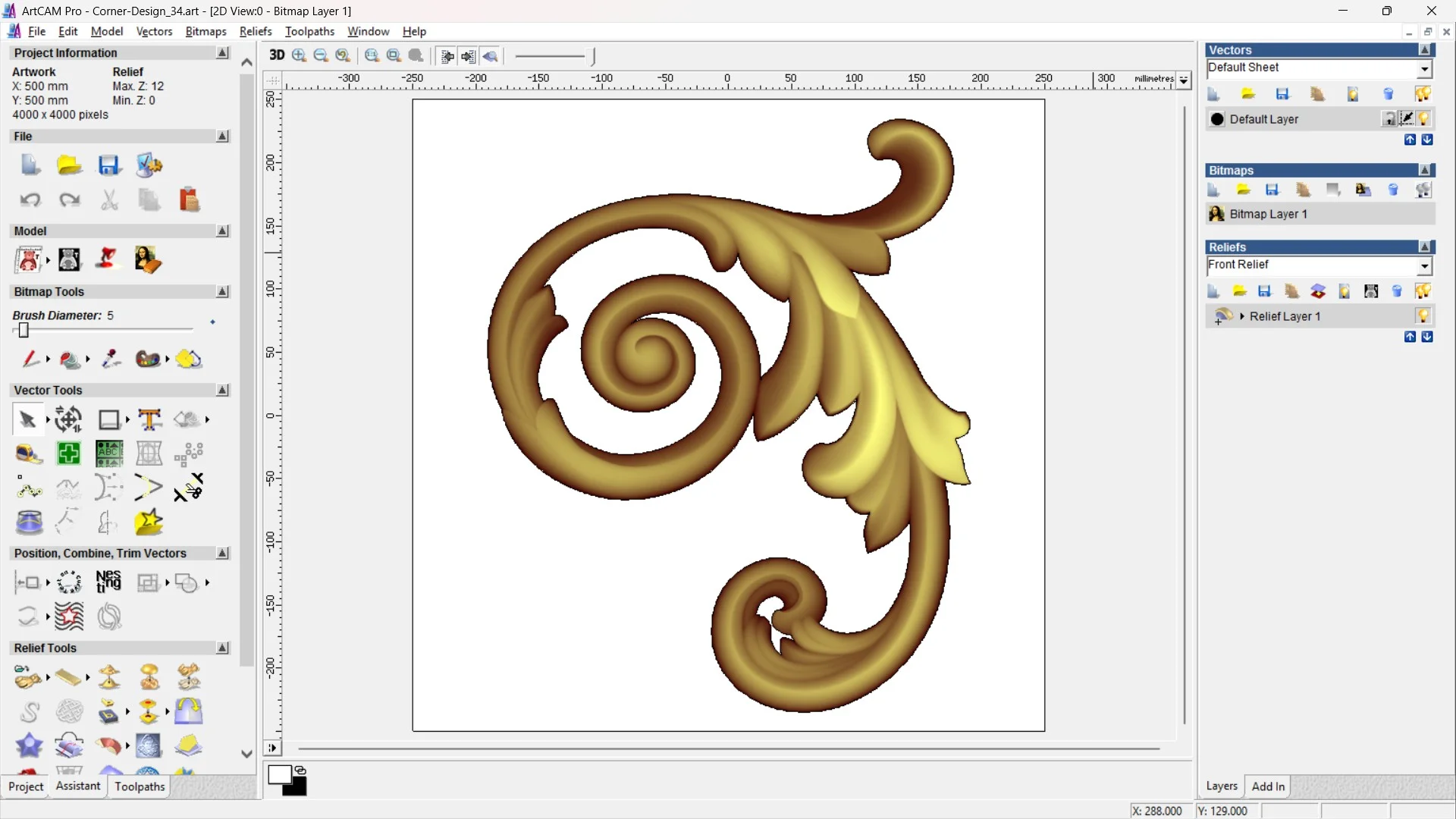This screenshot has width=1456, height=819.
Task: Click the Nesting vectors tool icon
Action: point(108,582)
